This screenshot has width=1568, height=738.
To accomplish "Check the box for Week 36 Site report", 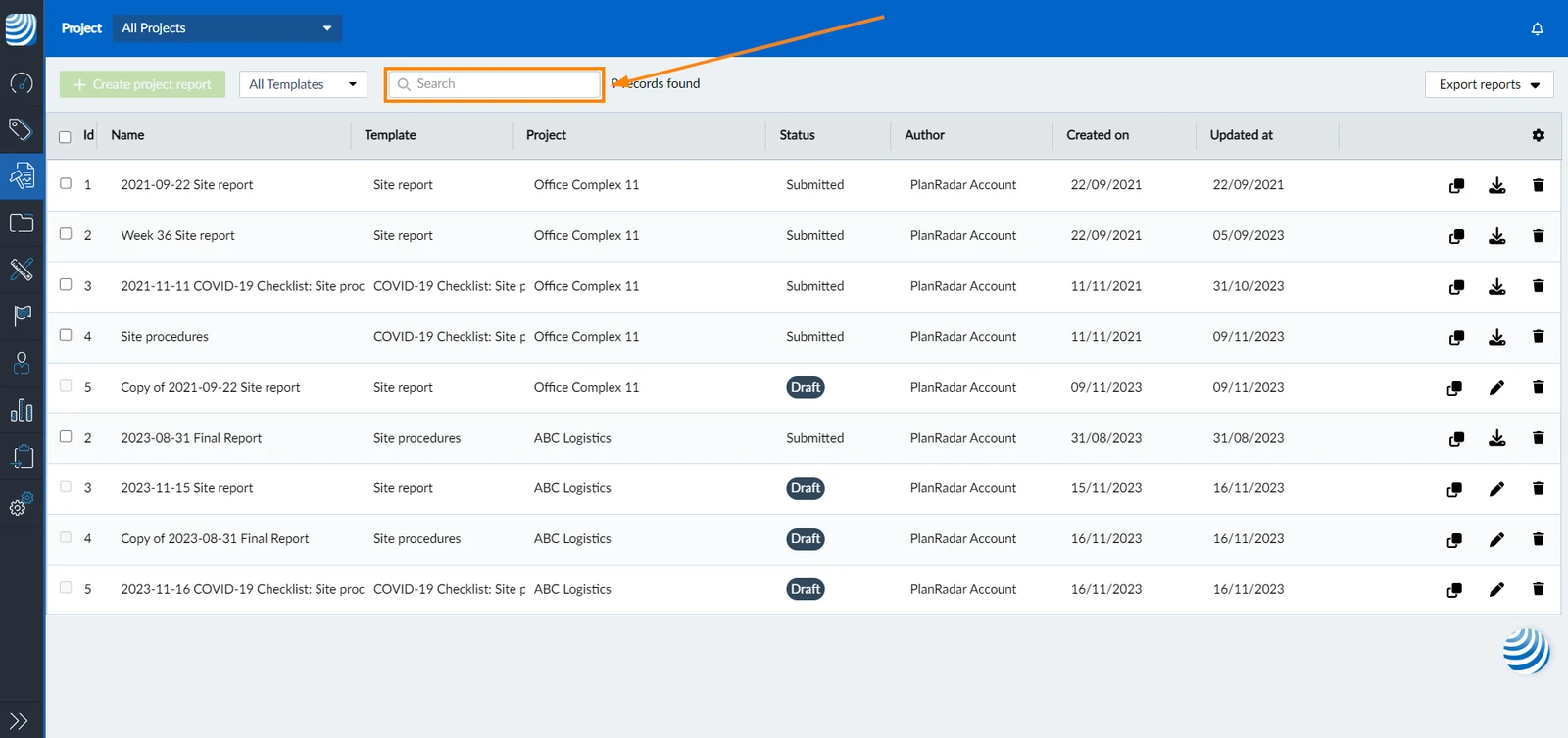I will click(x=66, y=234).
